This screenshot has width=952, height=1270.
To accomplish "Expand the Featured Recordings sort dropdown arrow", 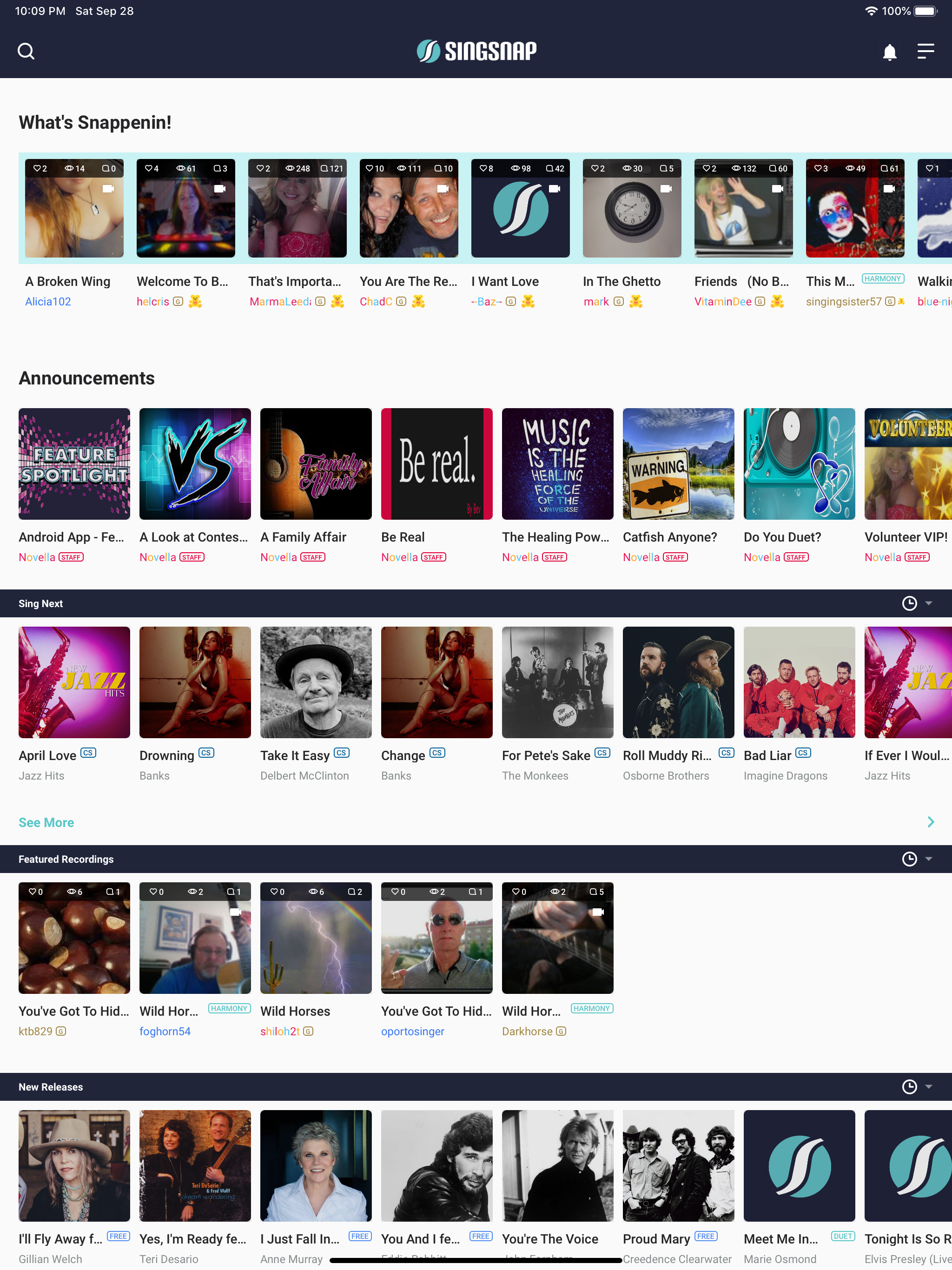I will click(x=929, y=859).
